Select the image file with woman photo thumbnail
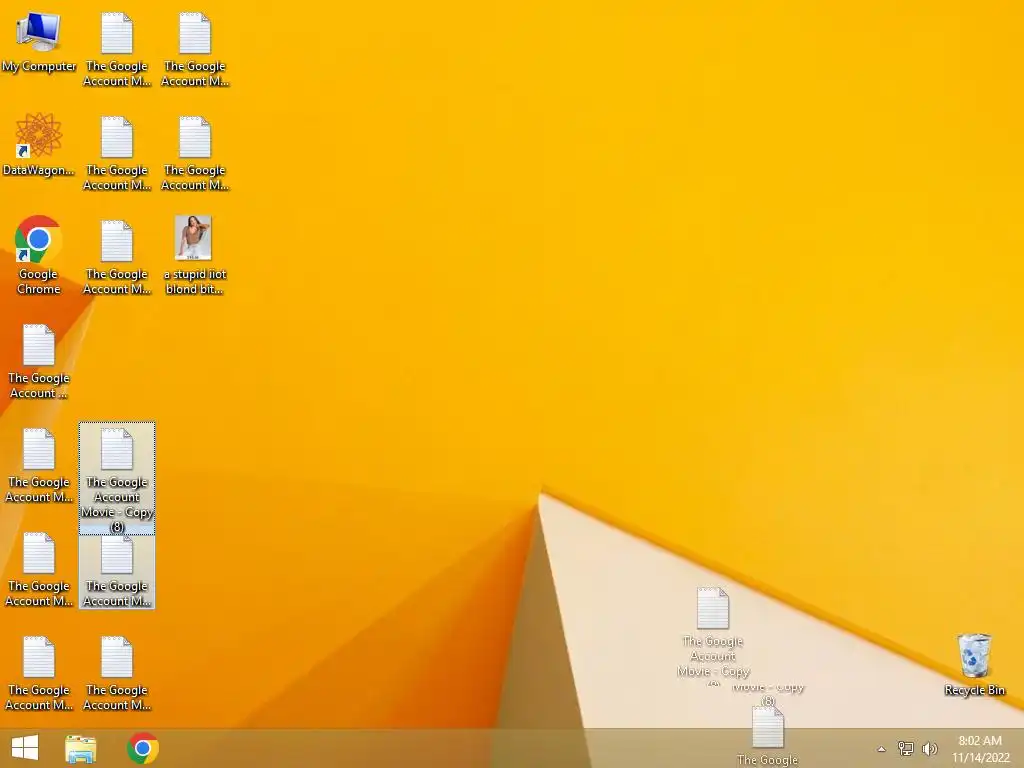Image resolution: width=1024 pixels, height=768 pixels. point(194,255)
